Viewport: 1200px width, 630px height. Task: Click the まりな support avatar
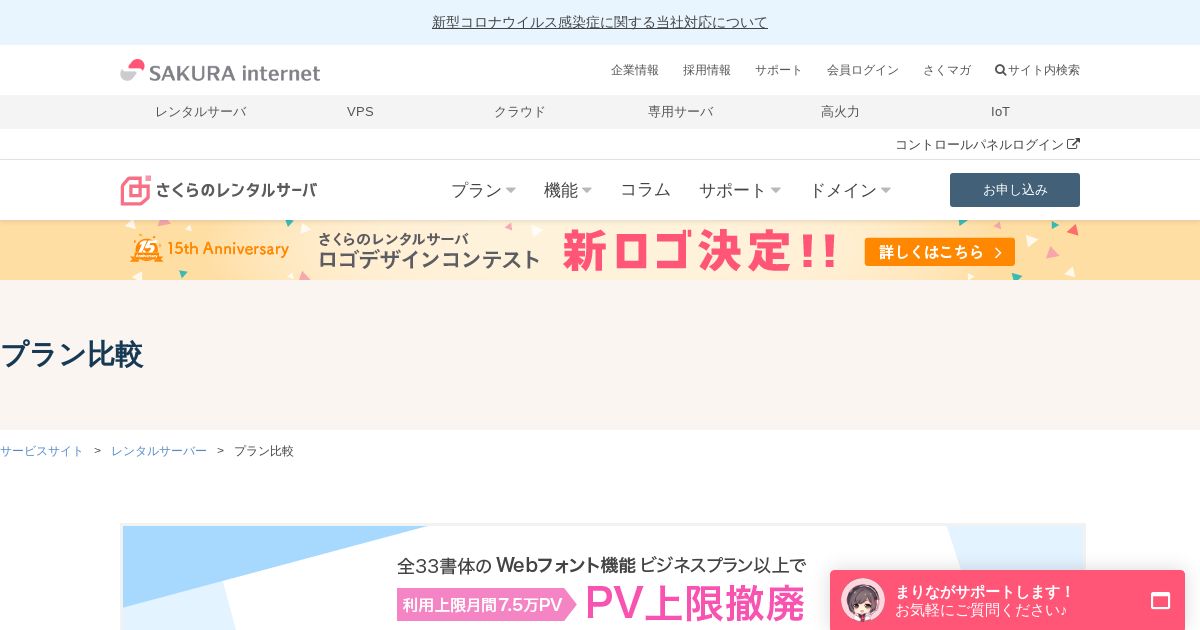[x=863, y=600]
